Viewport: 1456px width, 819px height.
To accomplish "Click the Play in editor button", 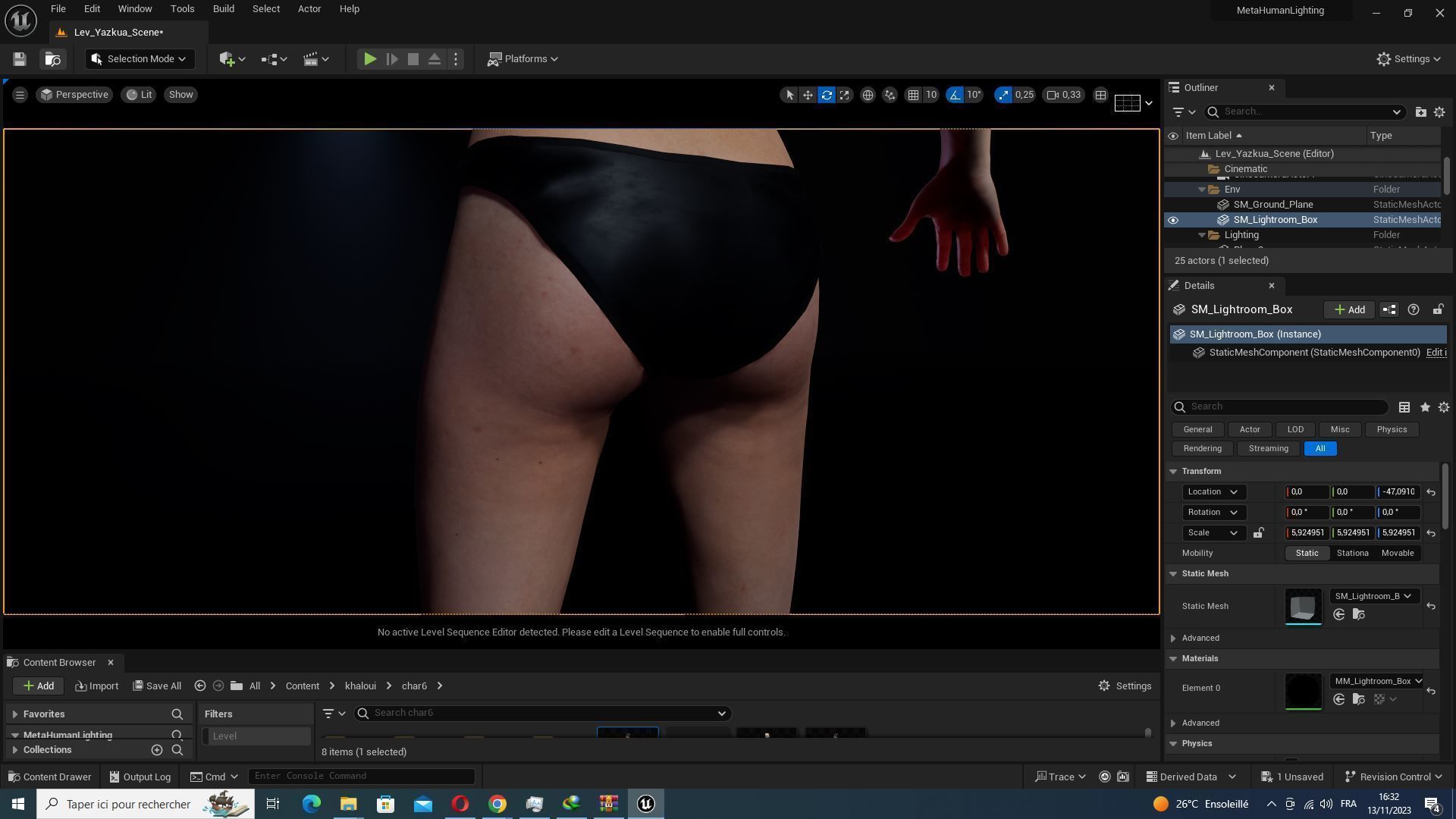I will click(x=369, y=59).
